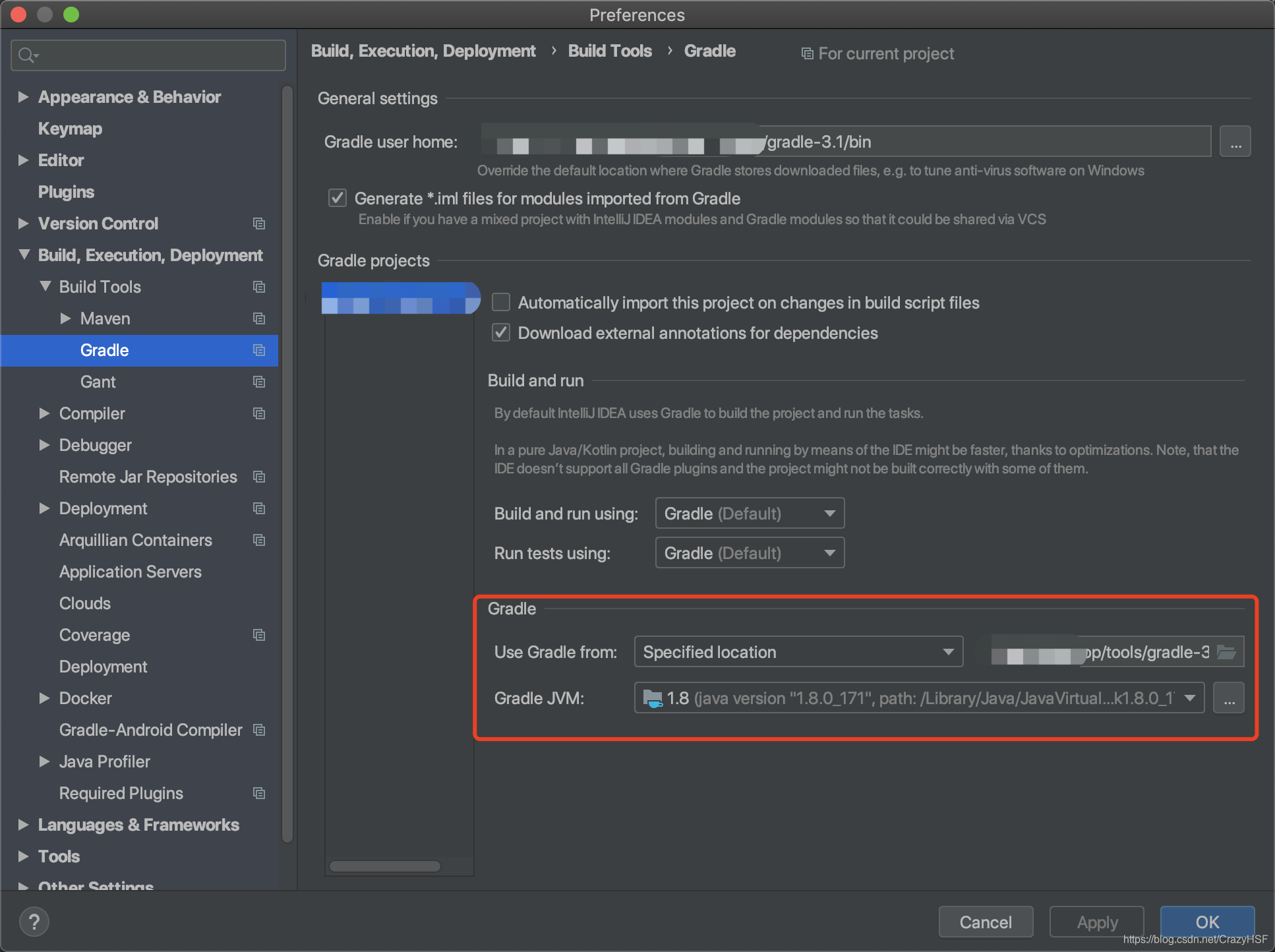Click the For current project icon in header
Image resolution: width=1275 pixels, height=952 pixels.
[x=807, y=53]
